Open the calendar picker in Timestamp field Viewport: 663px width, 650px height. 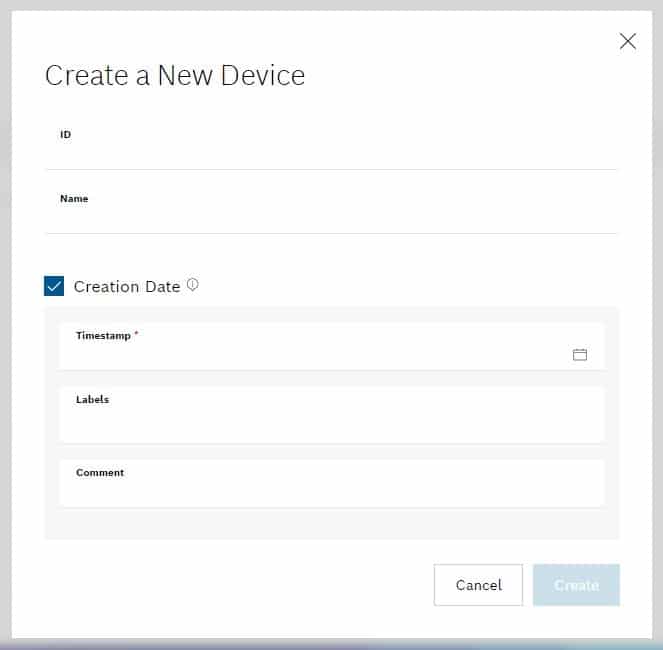580,354
